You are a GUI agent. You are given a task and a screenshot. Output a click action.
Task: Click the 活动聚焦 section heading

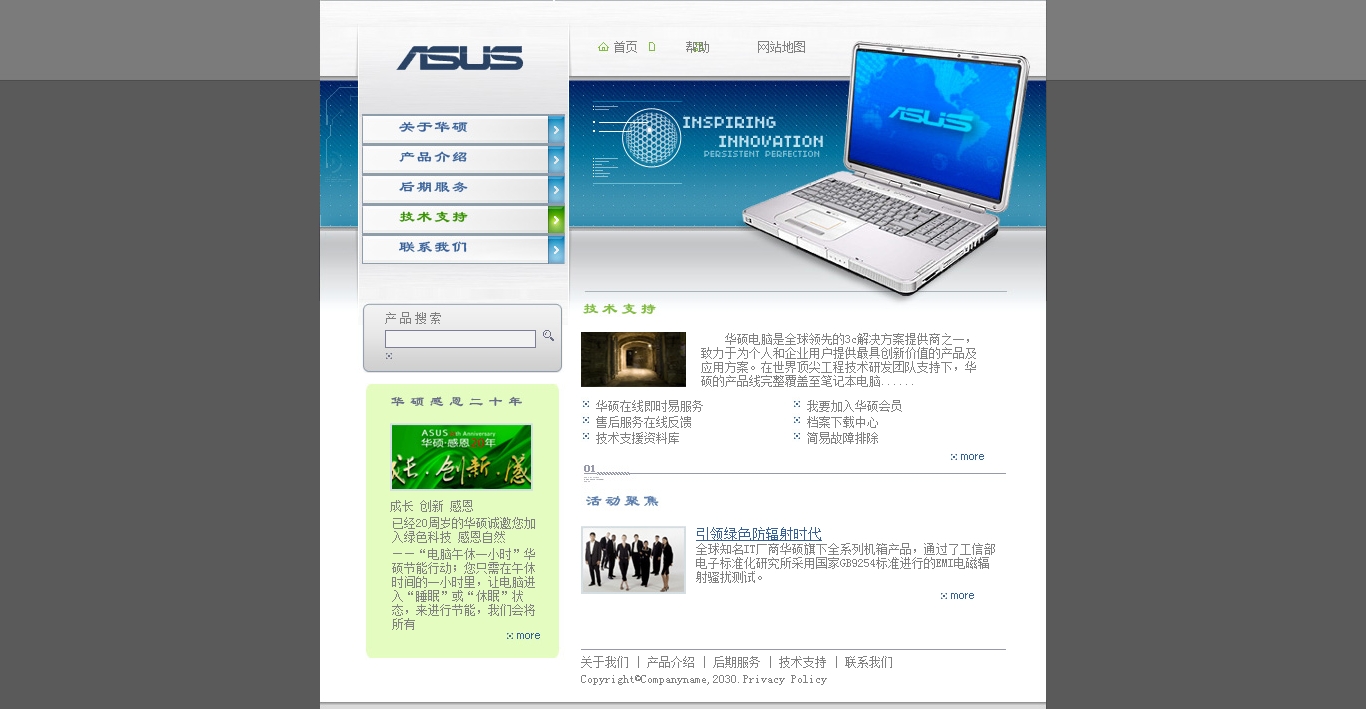pos(622,501)
